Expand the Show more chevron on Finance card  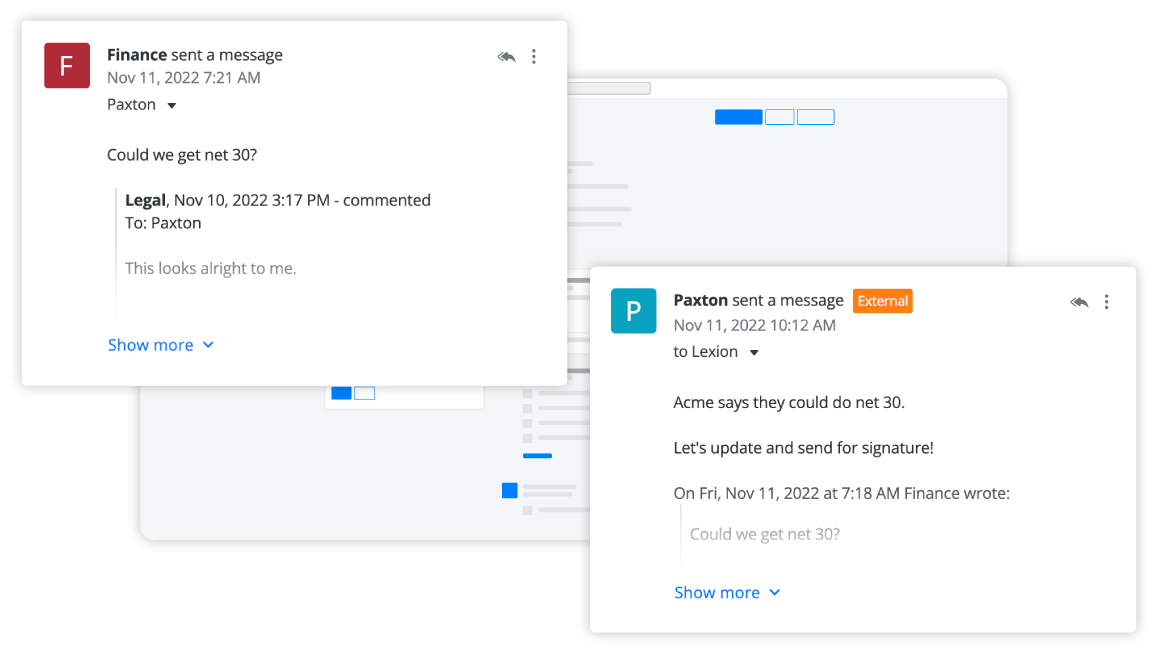208,345
